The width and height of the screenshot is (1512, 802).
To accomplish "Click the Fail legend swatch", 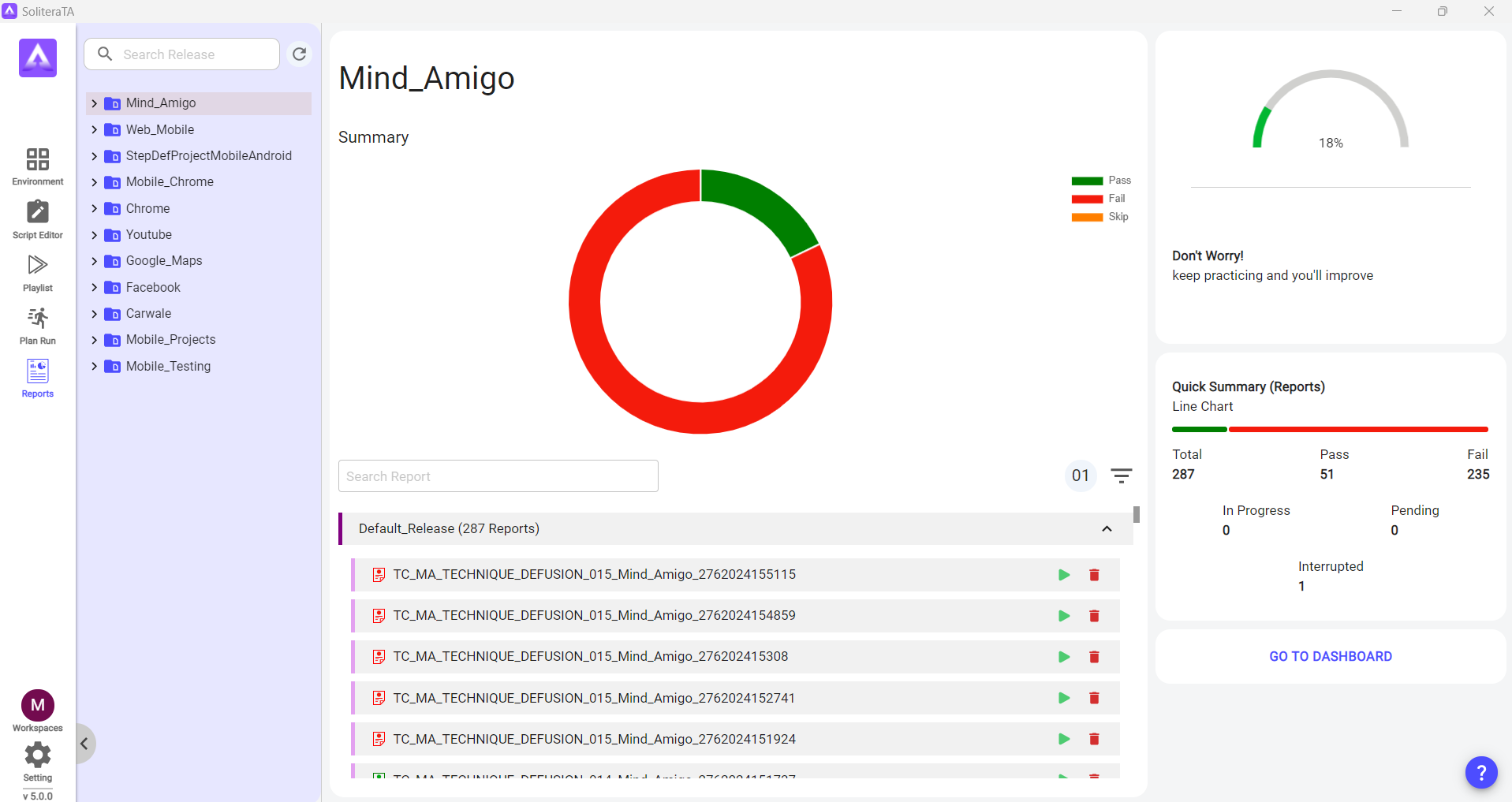I will click(1087, 199).
